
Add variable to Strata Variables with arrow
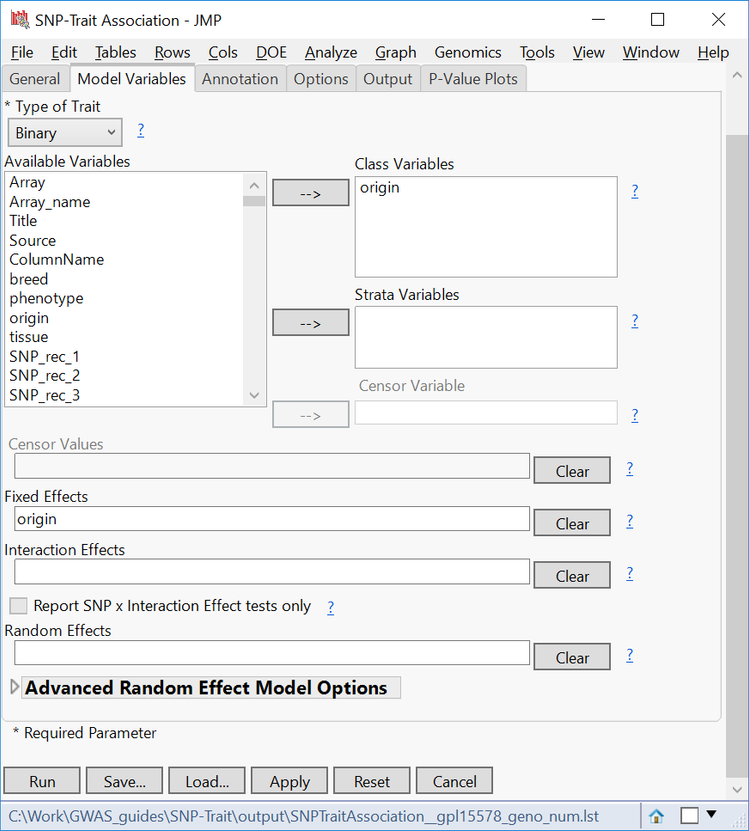[310, 323]
